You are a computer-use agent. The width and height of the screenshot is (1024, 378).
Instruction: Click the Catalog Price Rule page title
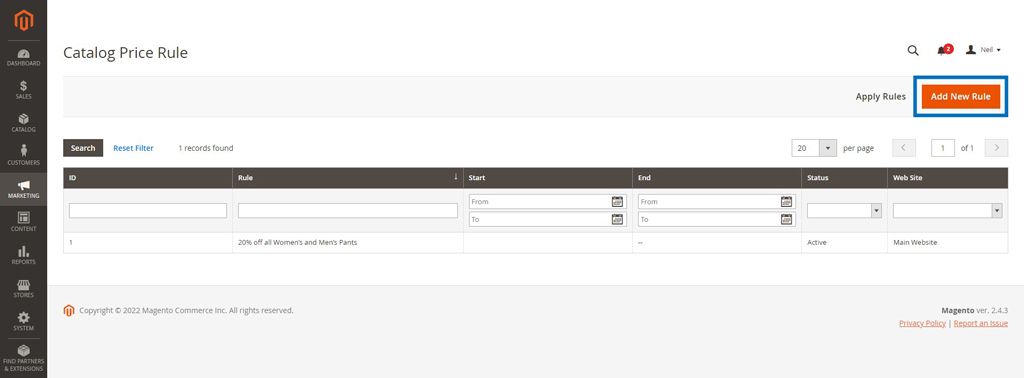pos(125,53)
